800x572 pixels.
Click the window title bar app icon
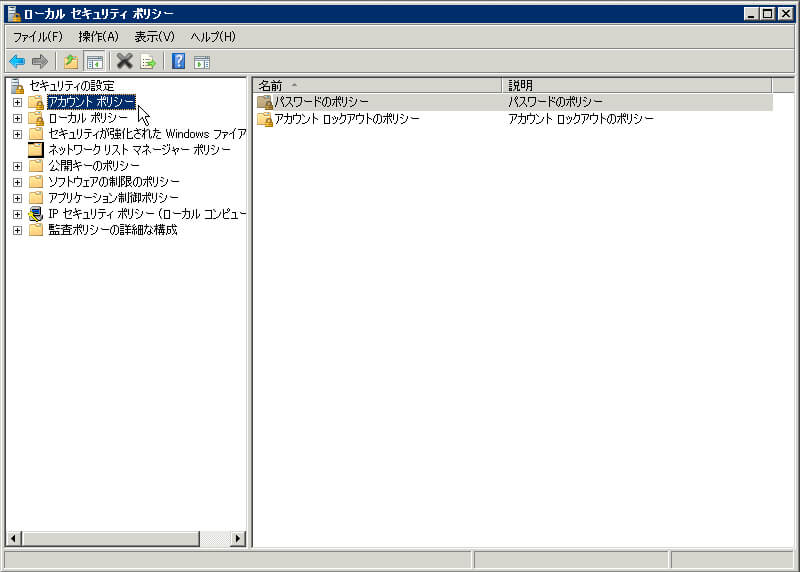point(14,13)
